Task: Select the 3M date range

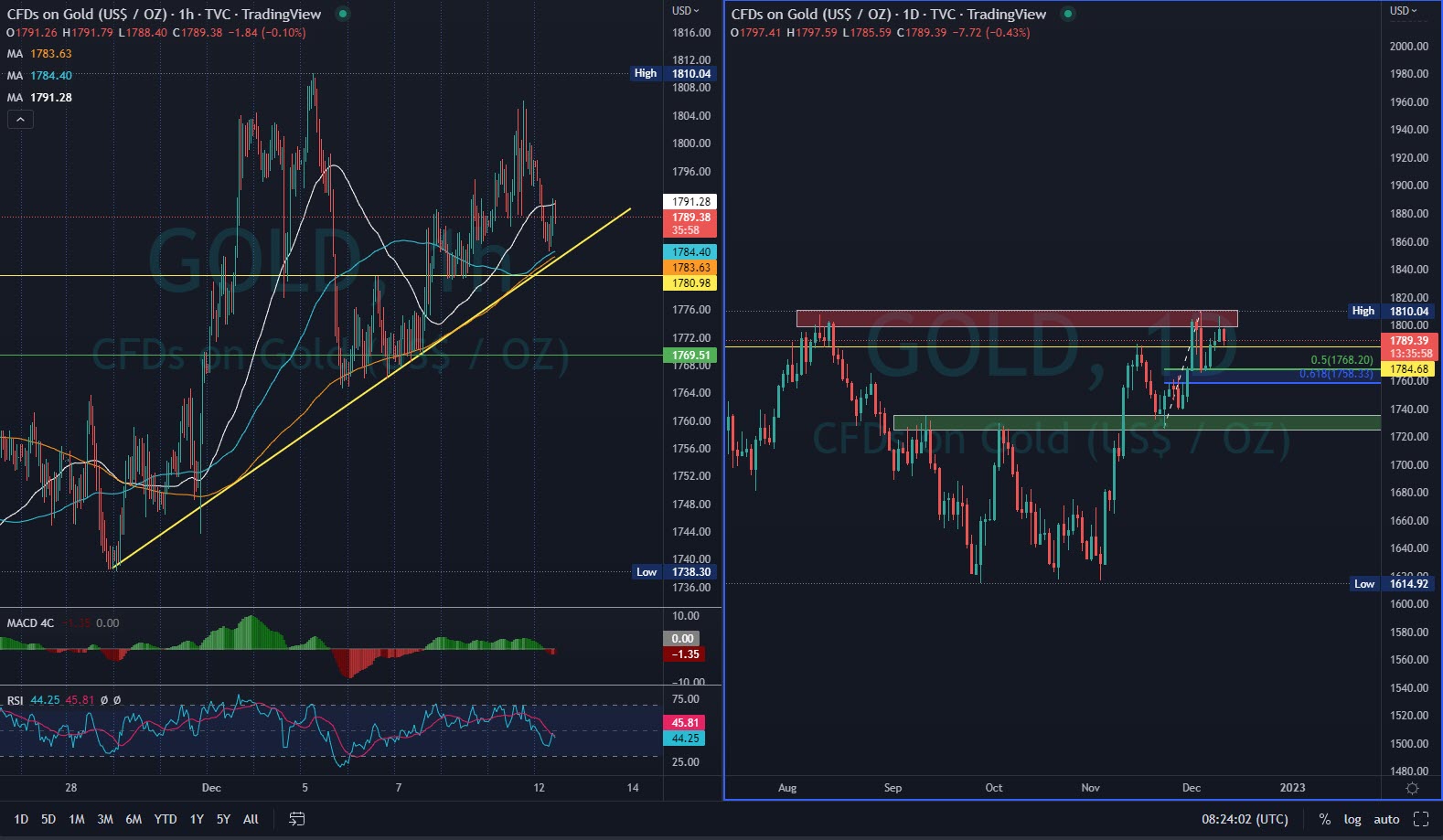Action: [105, 819]
